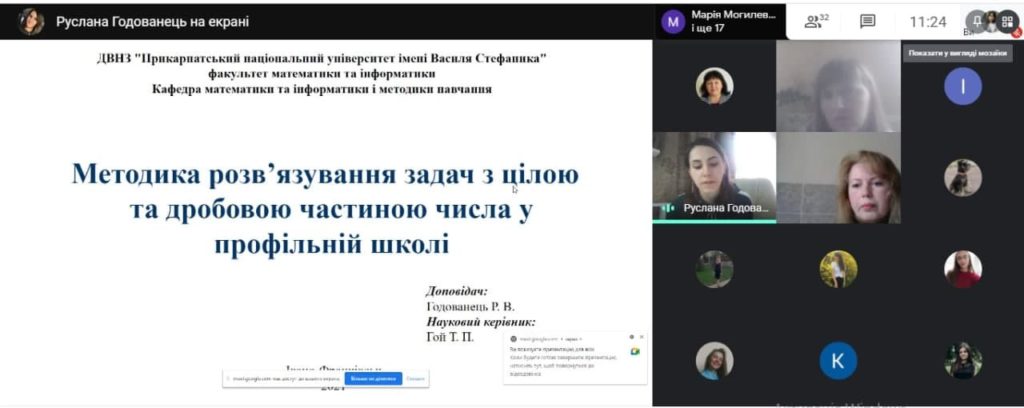Select blonde woman's video tile

tap(839, 178)
